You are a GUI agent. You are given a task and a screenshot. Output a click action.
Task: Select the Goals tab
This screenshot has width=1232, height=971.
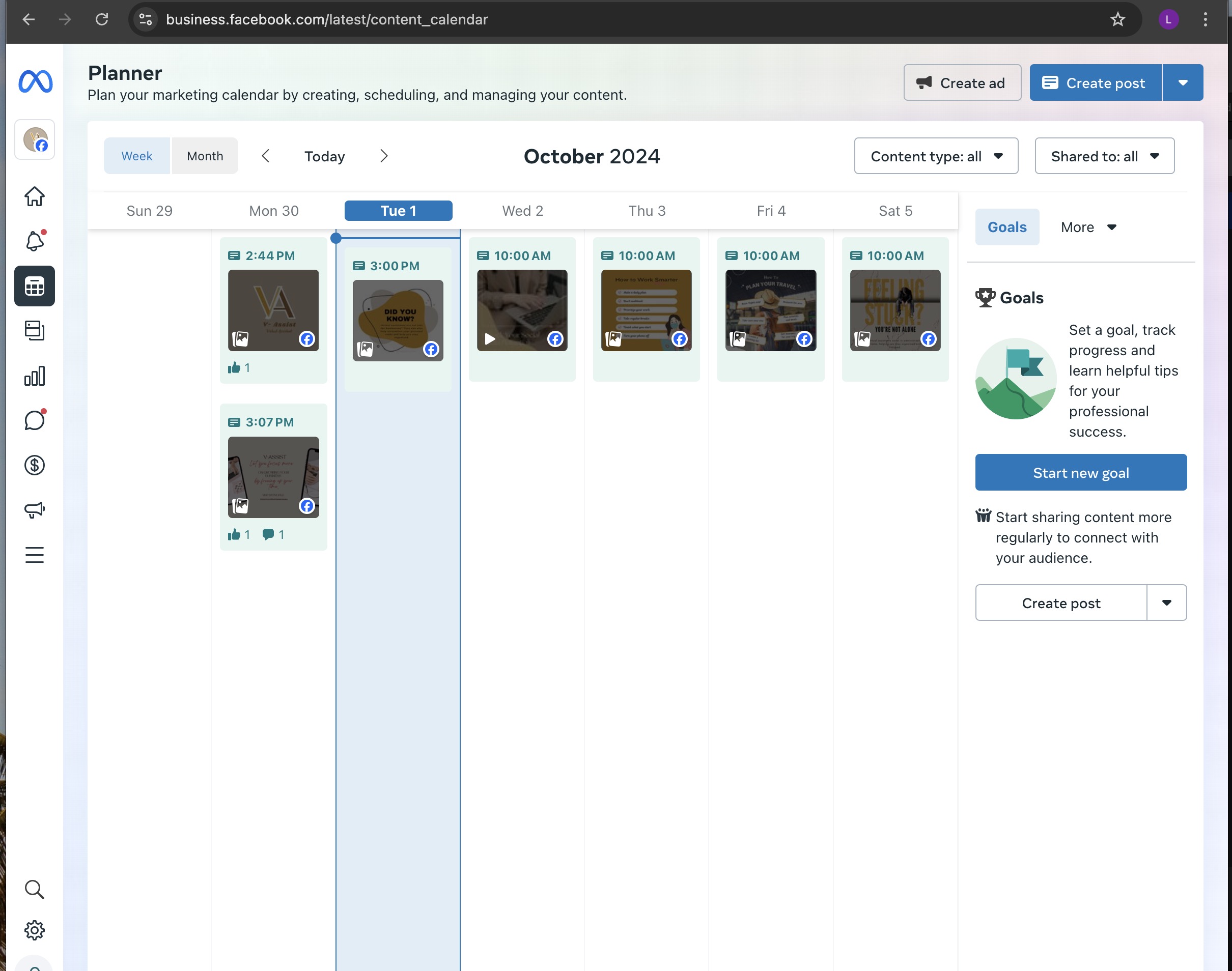click(x=1007, y=227)
